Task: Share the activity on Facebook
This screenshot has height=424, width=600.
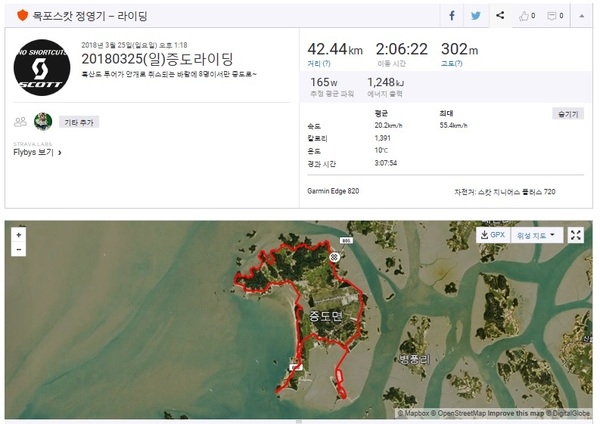Action: point(452,16)
